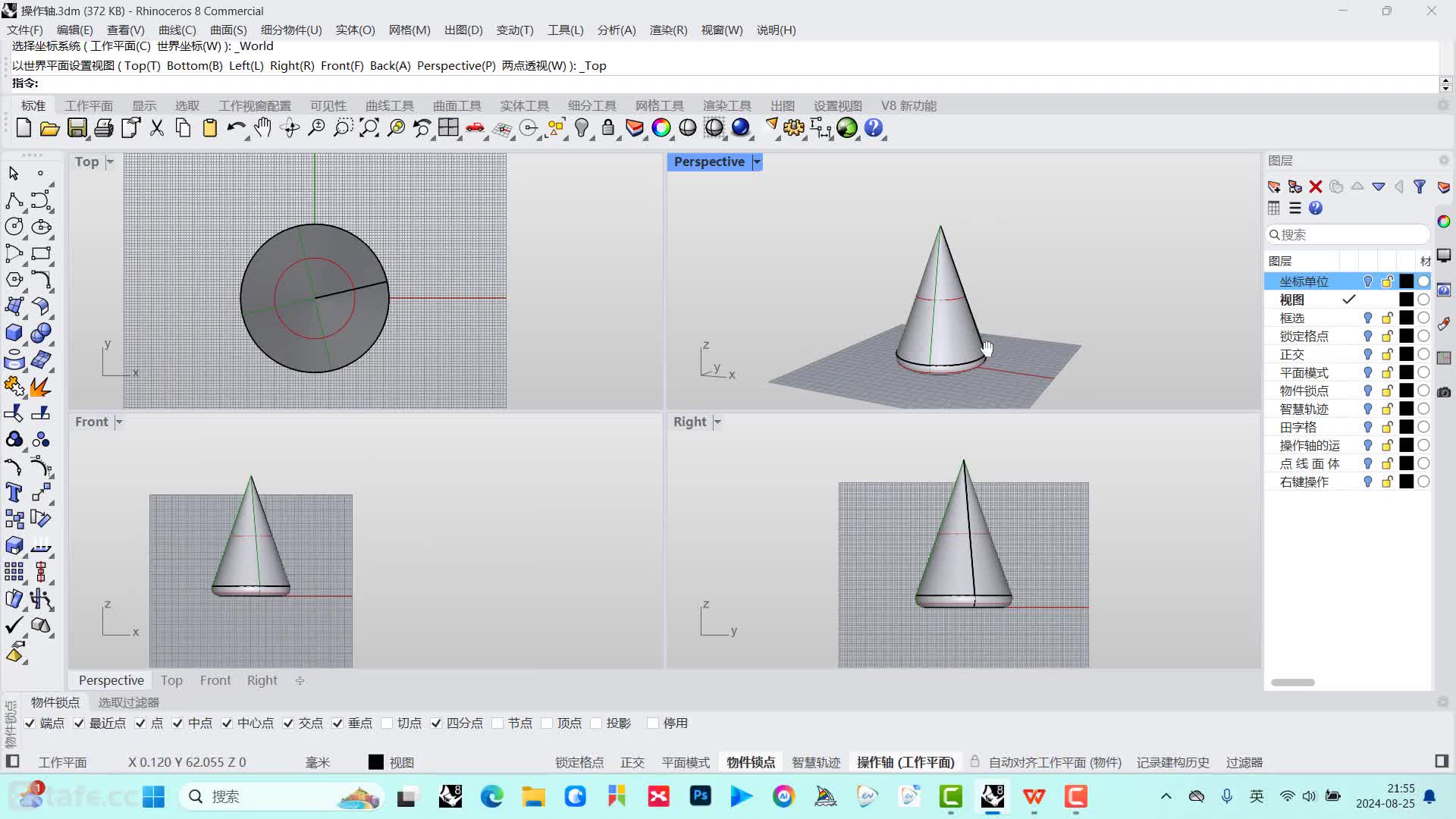Enable the 切点 osnap checkbox
This screenshot has height=819, width=1456.
[x=387, y=723]
